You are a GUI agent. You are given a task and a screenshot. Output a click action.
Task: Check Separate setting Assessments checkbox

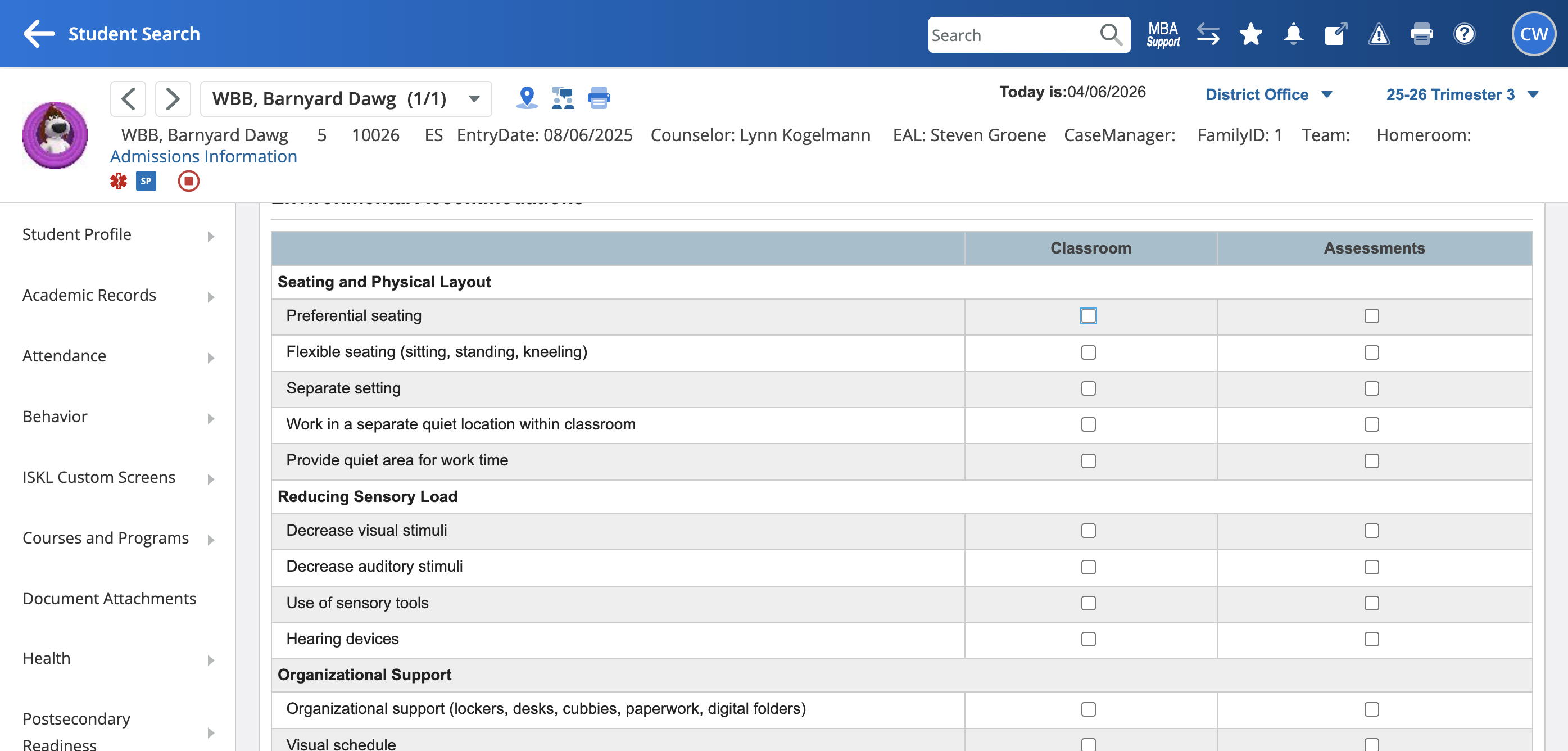[x=1371, y=388]
